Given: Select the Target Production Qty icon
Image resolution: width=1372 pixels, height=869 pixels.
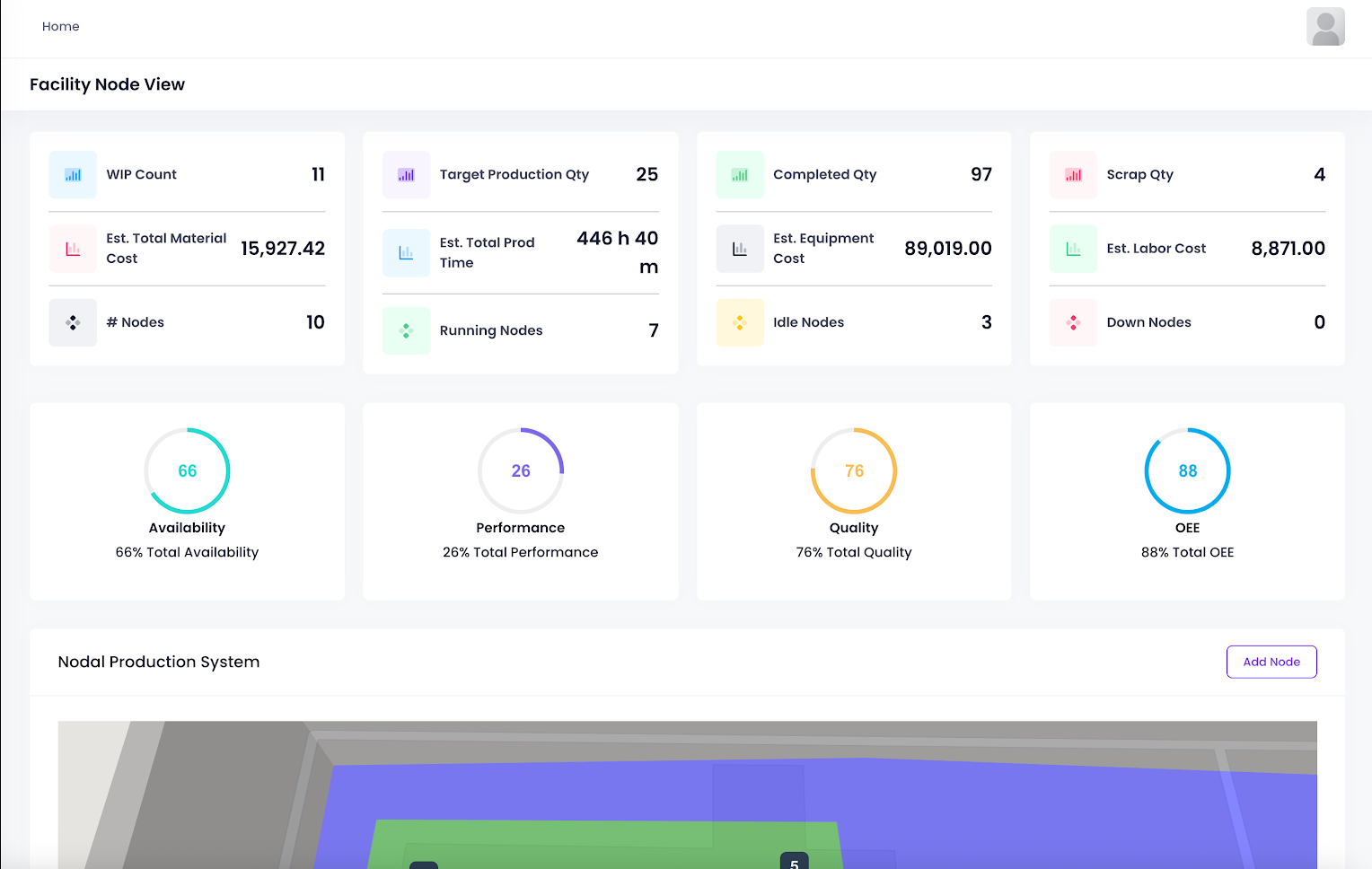Looking at the screenshot, I should [x=406, y=174].
